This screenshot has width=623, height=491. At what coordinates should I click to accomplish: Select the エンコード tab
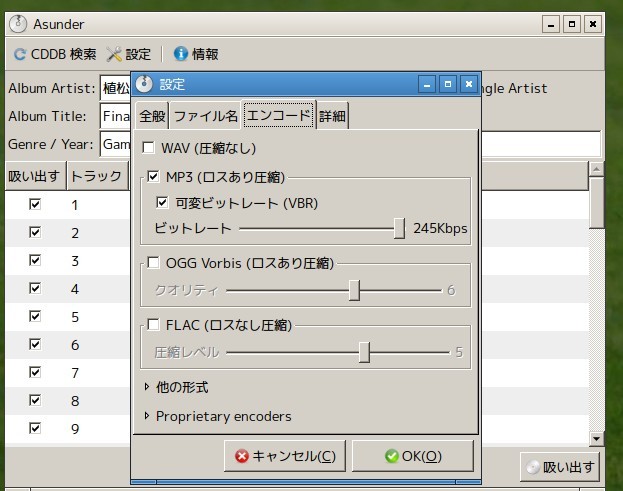(279, 115)
